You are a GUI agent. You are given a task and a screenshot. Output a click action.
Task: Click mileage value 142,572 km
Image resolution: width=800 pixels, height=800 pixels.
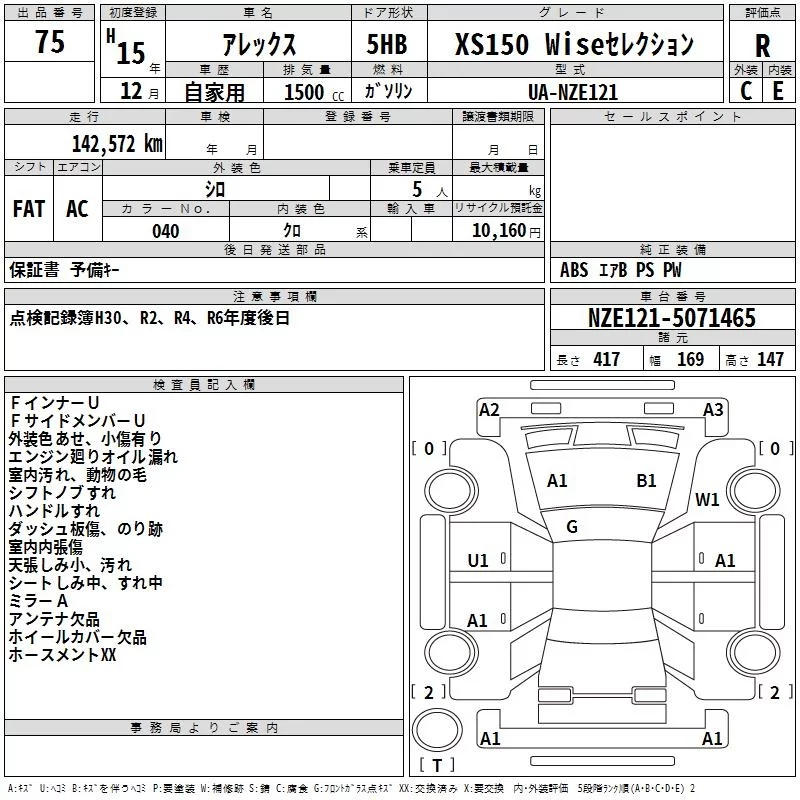[x=117, y=144]
